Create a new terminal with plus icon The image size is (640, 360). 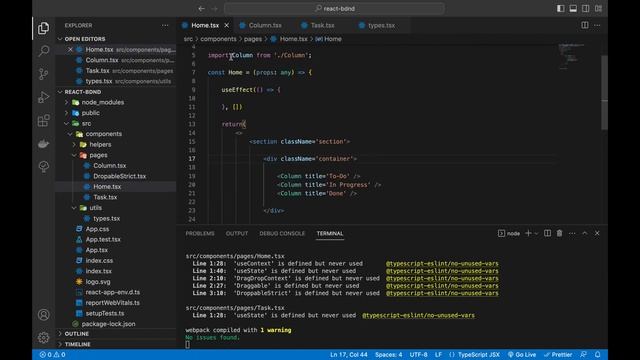[528, 233]
